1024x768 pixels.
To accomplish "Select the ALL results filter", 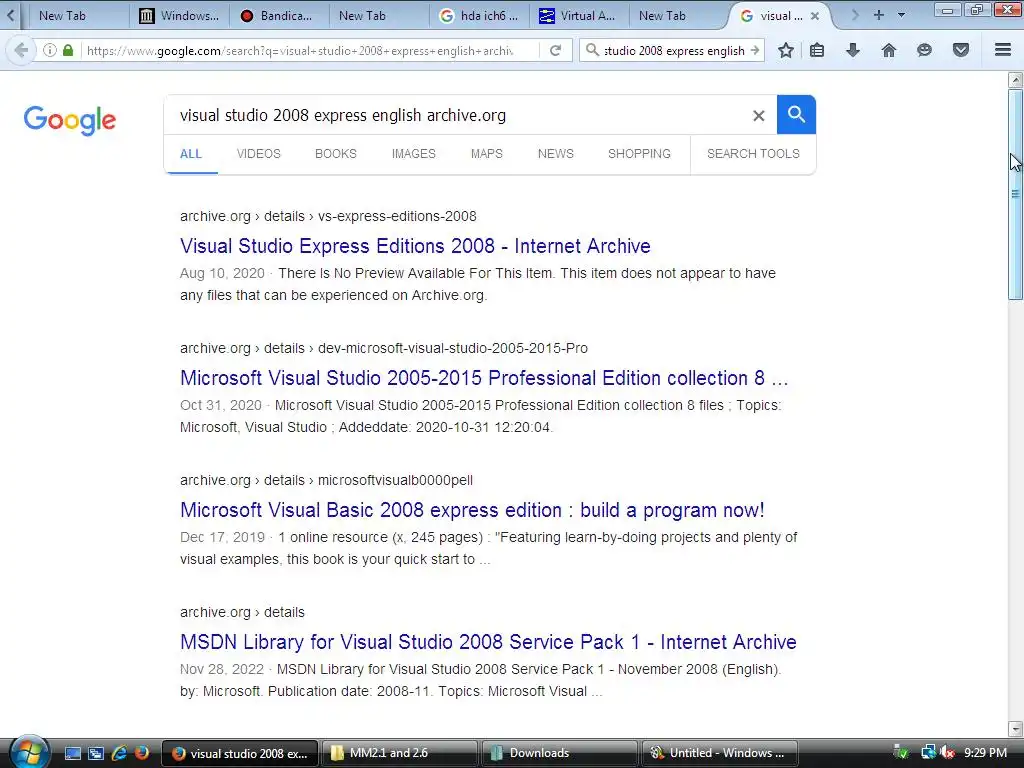I will 191,153.
